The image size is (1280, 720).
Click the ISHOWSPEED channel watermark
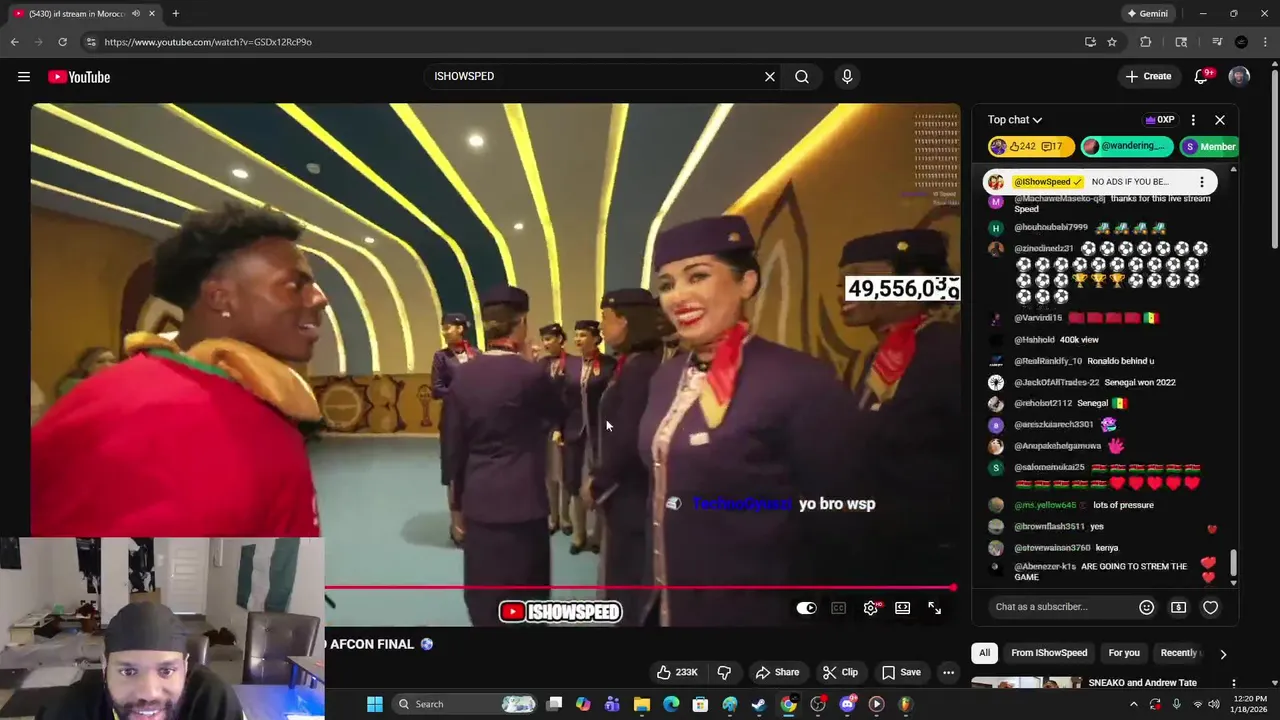pos(561,611)
